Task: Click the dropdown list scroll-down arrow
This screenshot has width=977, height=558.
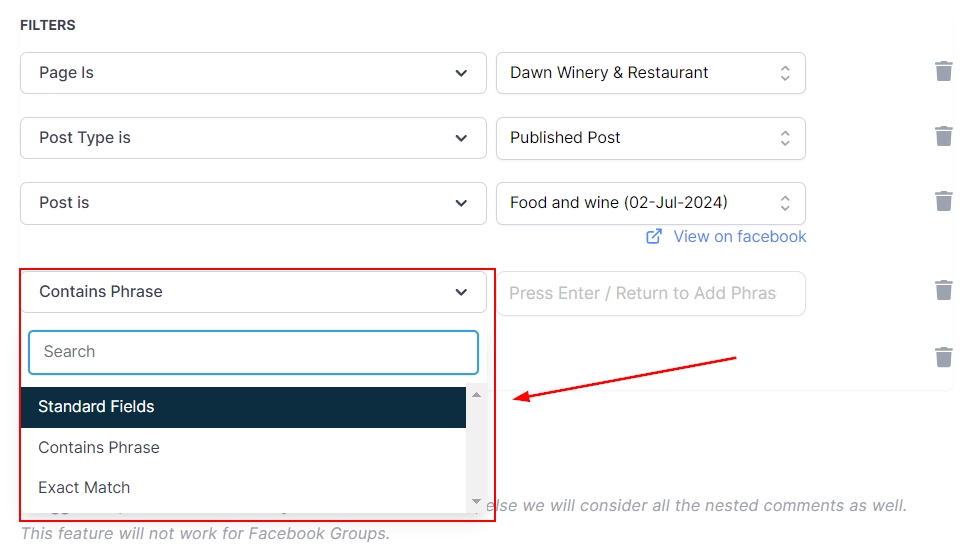Action: click(x=476, y=501)
